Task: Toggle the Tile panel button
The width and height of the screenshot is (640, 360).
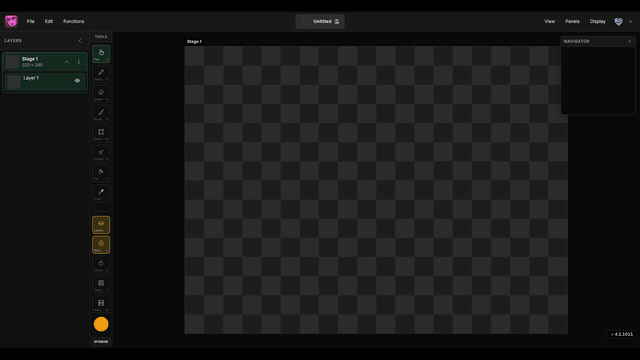Action: click(x=101, y=285)
